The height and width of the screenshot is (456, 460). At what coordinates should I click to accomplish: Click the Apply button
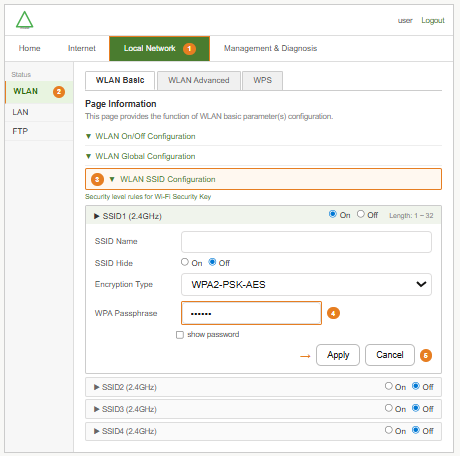[338, 355]
